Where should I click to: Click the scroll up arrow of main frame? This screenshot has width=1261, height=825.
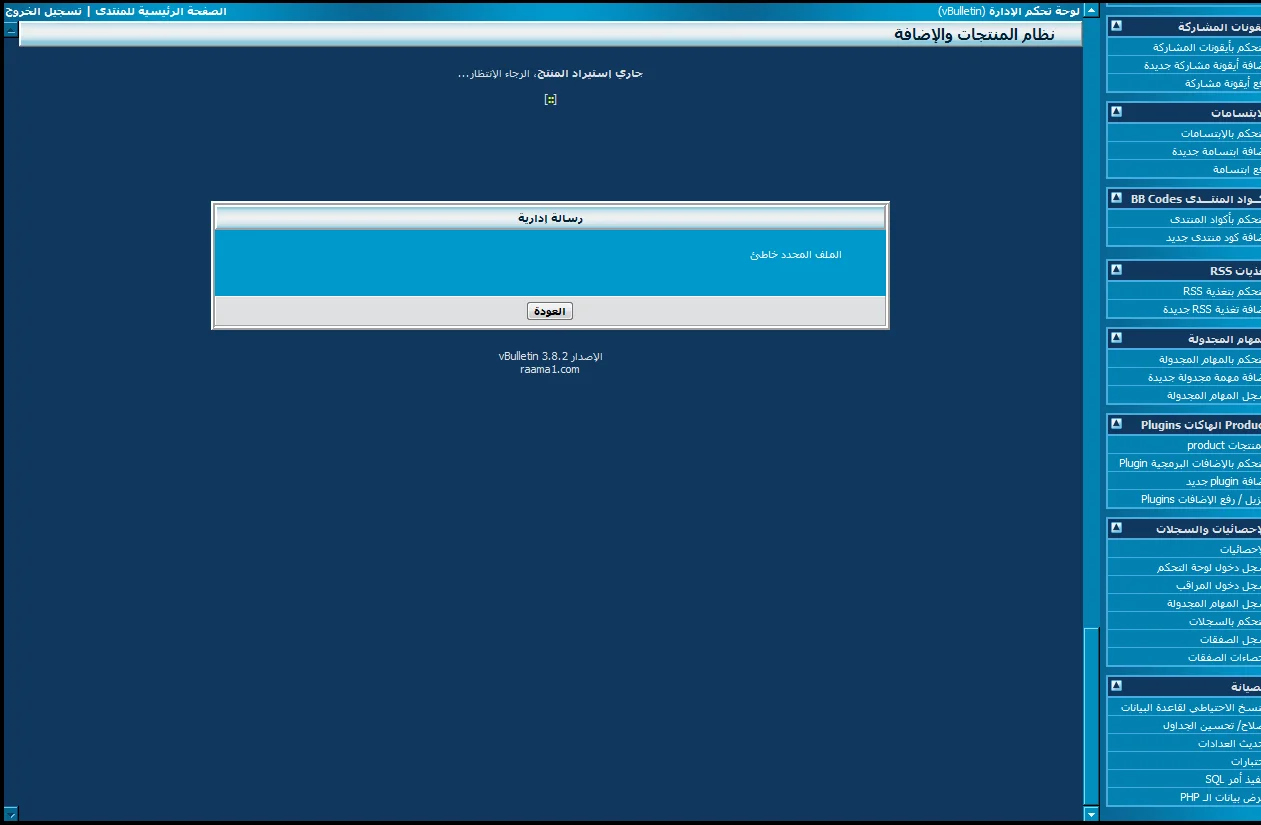[x=1091, y=11]
